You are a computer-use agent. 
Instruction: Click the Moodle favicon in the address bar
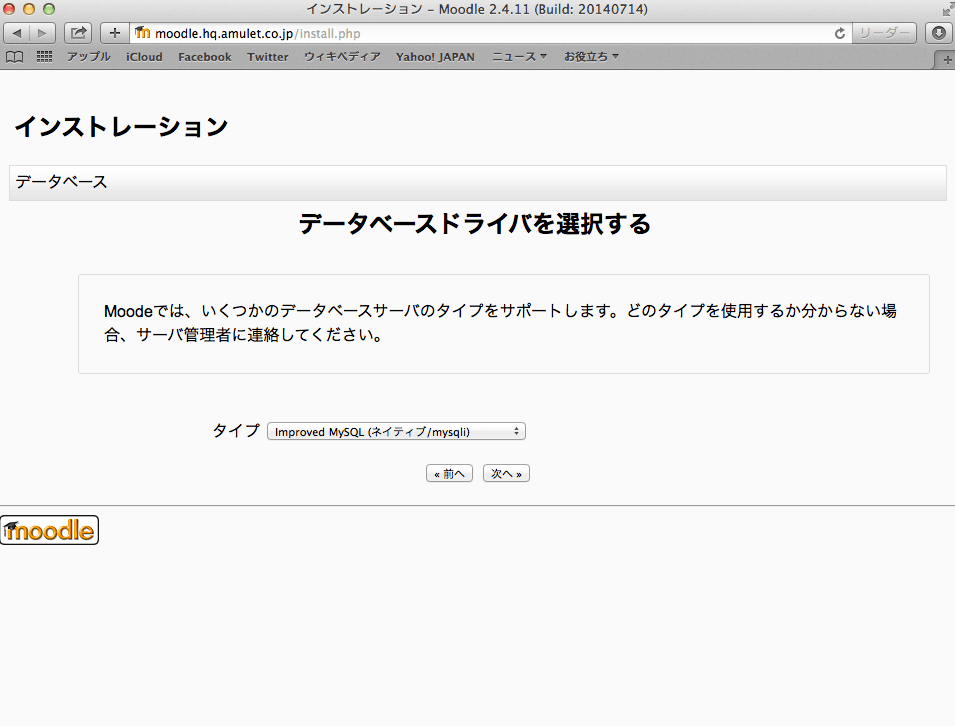point(143,33)
